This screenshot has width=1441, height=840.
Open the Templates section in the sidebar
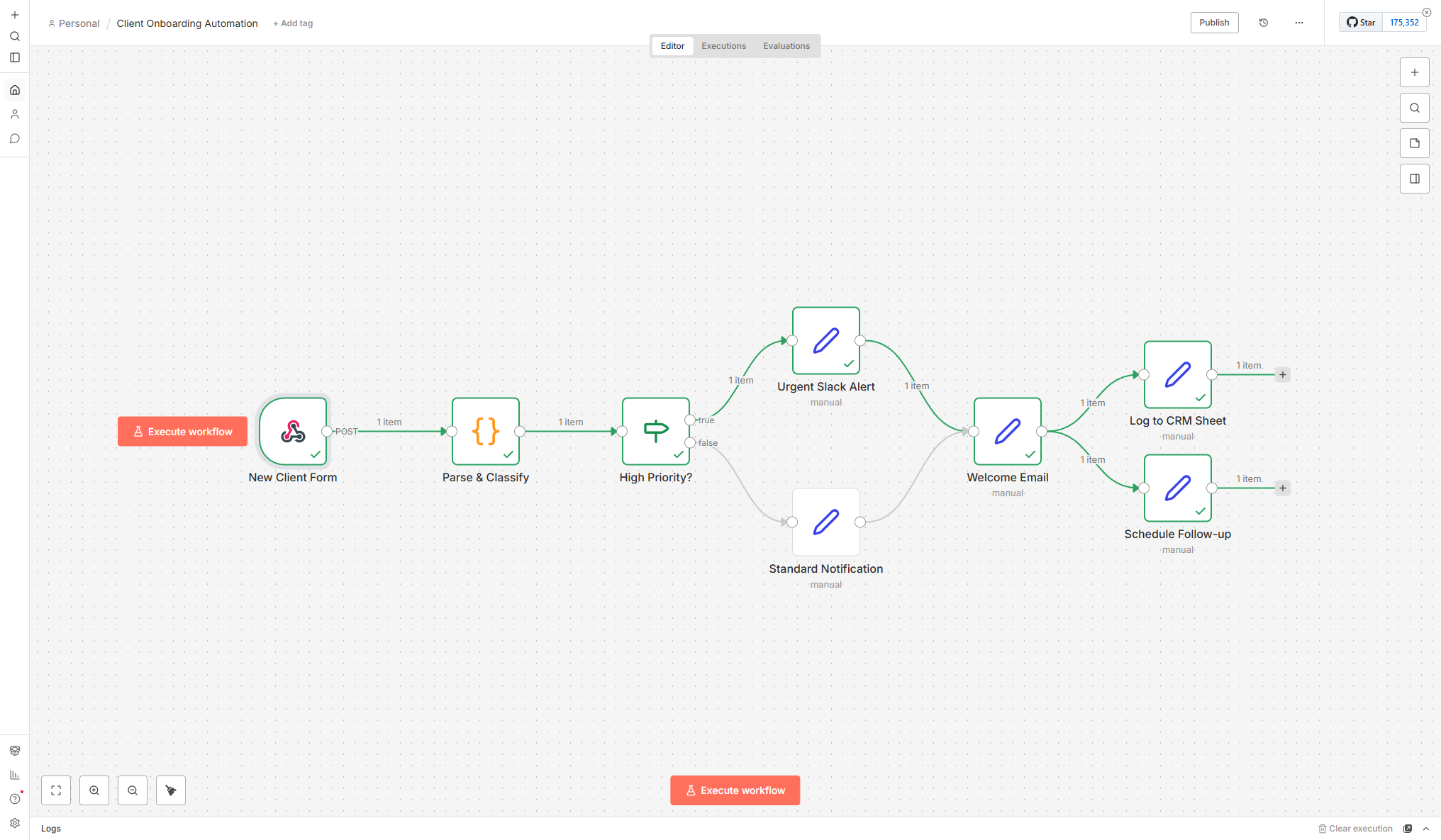(x=15, y=750)
